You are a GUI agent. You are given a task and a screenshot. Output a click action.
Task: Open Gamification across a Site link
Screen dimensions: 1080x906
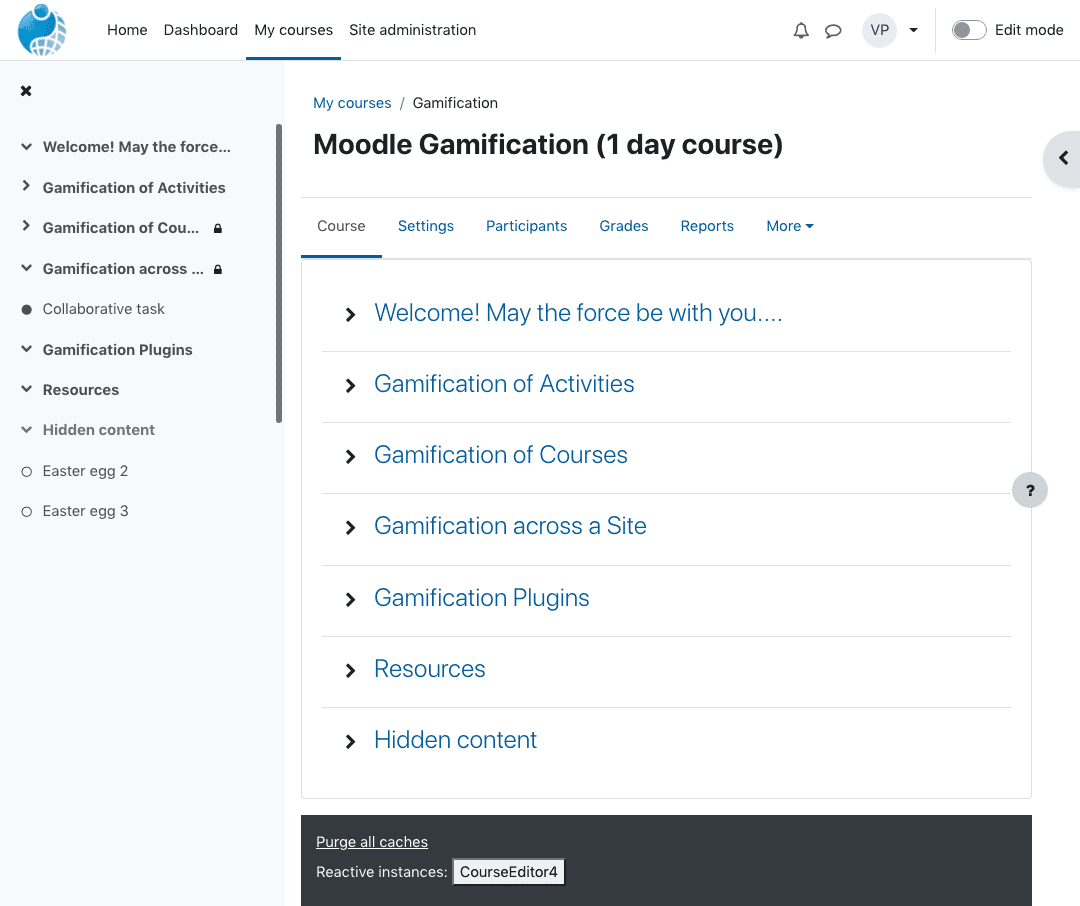(x=510, y=526)
